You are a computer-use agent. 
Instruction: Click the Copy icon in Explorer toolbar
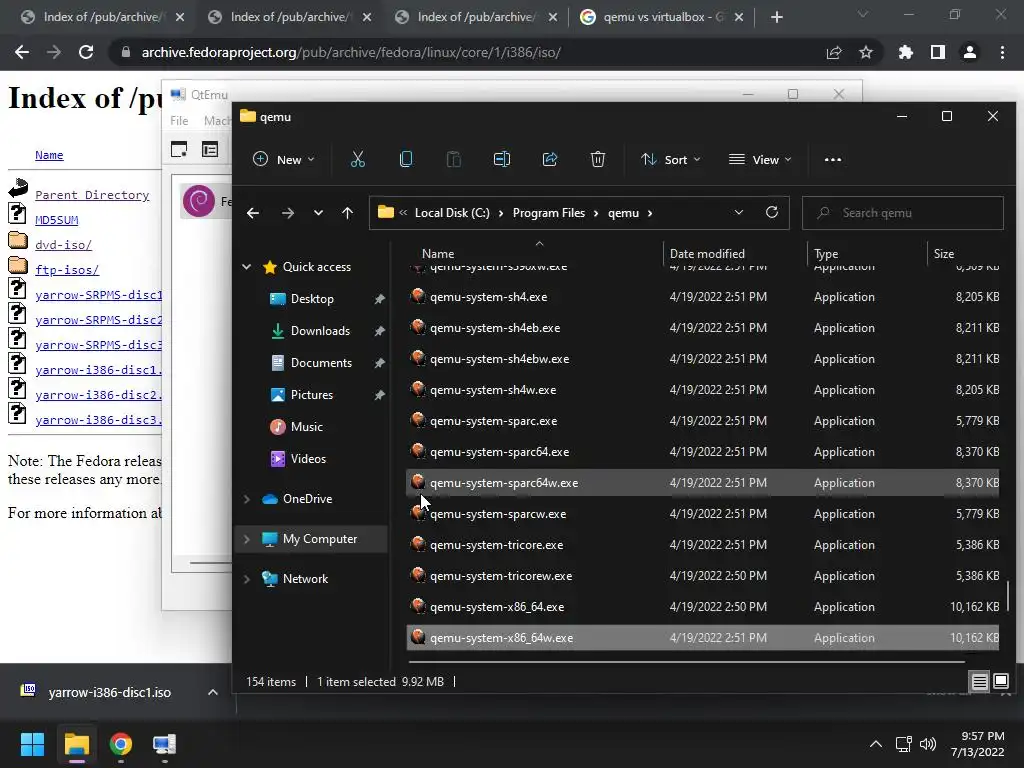pyautogui.click(x=406, y=159)
